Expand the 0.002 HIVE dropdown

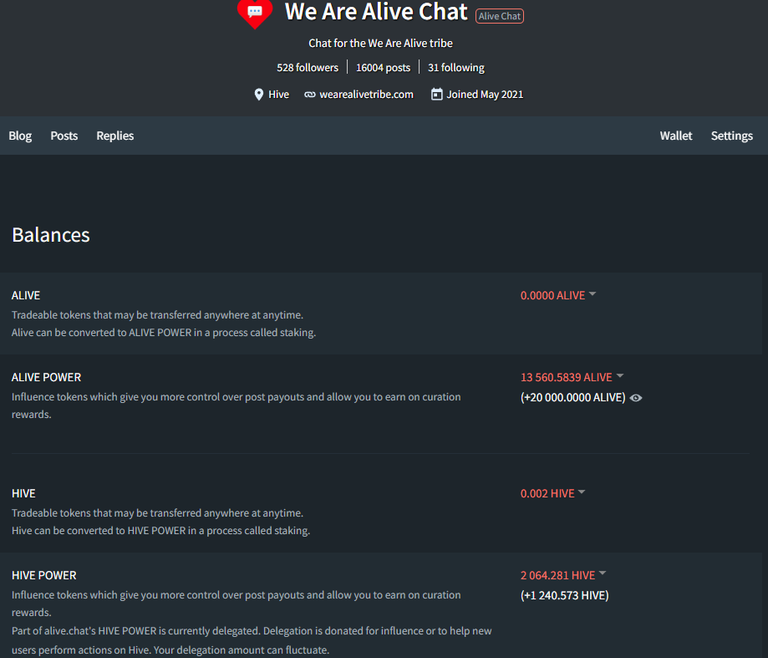[x=552, y=493]
